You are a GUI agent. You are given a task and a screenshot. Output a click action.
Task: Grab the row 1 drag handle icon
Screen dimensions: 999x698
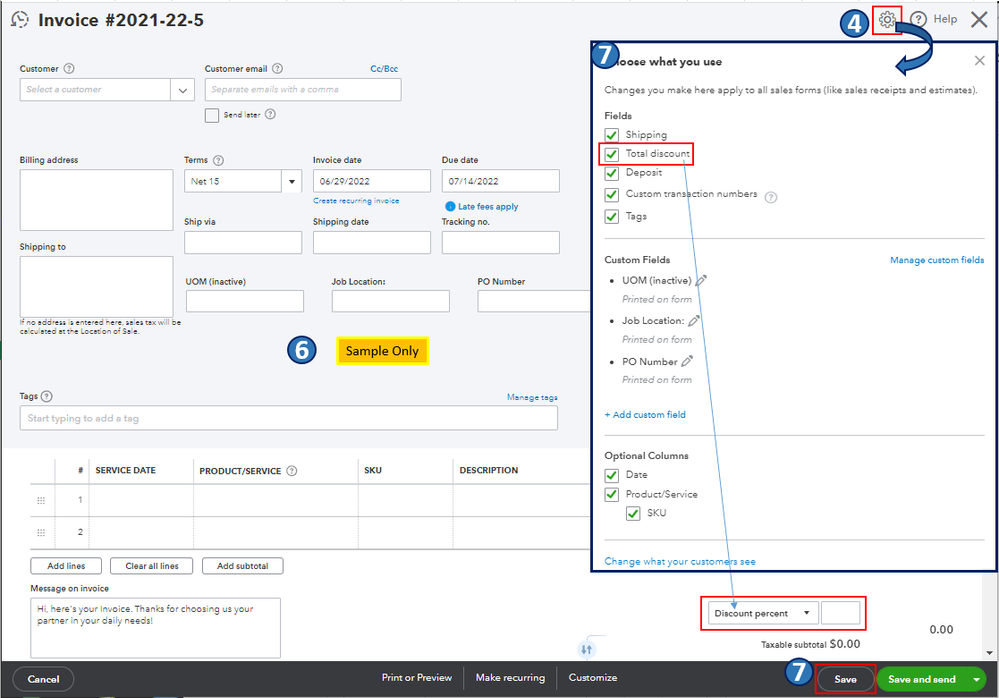pyautogui.click(x=41, y=501)
